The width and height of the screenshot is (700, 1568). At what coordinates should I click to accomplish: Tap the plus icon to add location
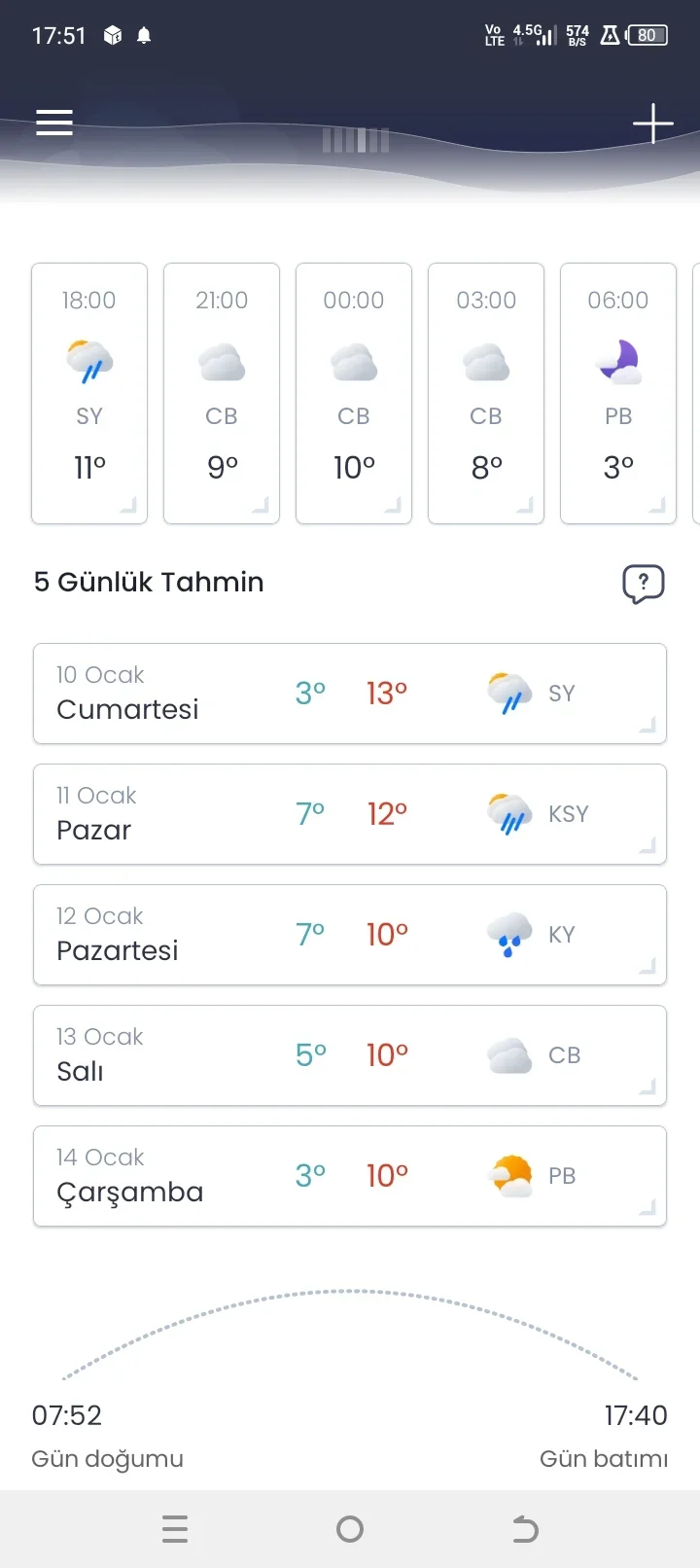coord(652,124)
